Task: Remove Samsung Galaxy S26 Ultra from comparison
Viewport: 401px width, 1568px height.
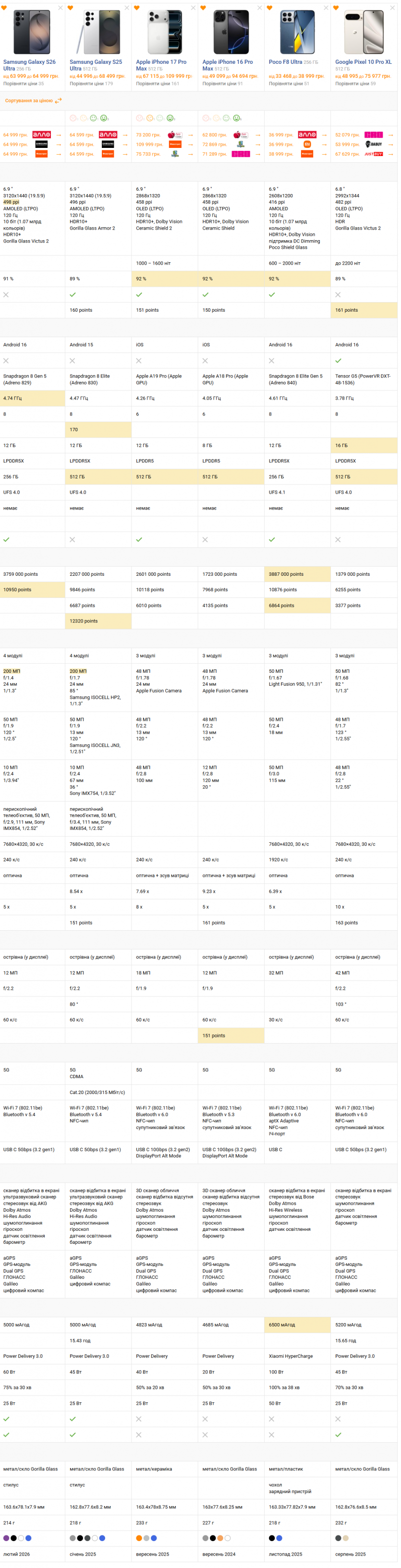Action: point(60,8)
